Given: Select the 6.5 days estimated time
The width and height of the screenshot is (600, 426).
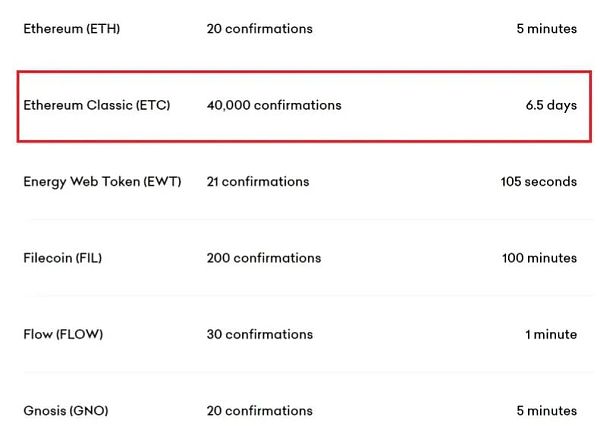Looking at the screenshot, I should 551,105.
